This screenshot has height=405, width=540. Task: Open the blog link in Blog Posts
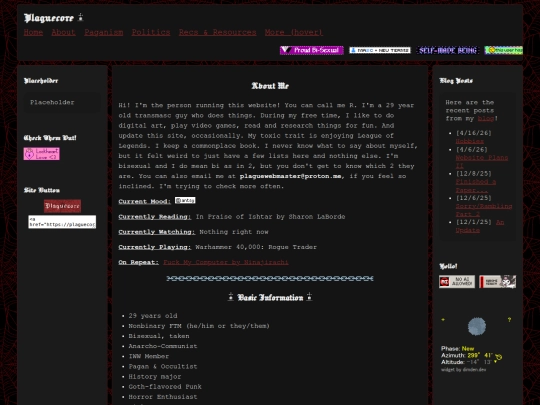[486, 118]
